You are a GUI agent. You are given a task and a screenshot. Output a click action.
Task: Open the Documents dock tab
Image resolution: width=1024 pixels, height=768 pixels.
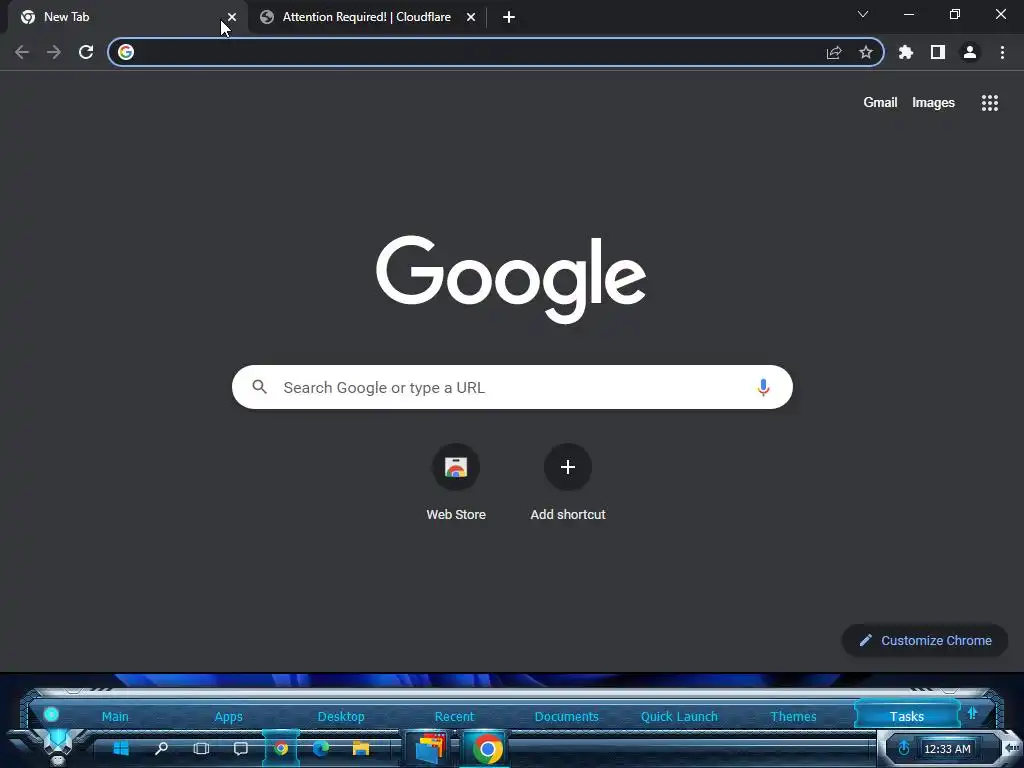coord(566,716)
